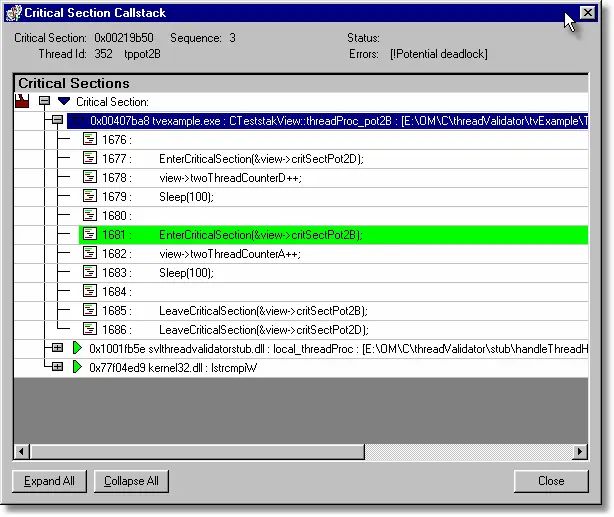Collapse the 0x00407ba8 tvexample.exe node
Screen dimensions: 614x517
click(58, 120)
